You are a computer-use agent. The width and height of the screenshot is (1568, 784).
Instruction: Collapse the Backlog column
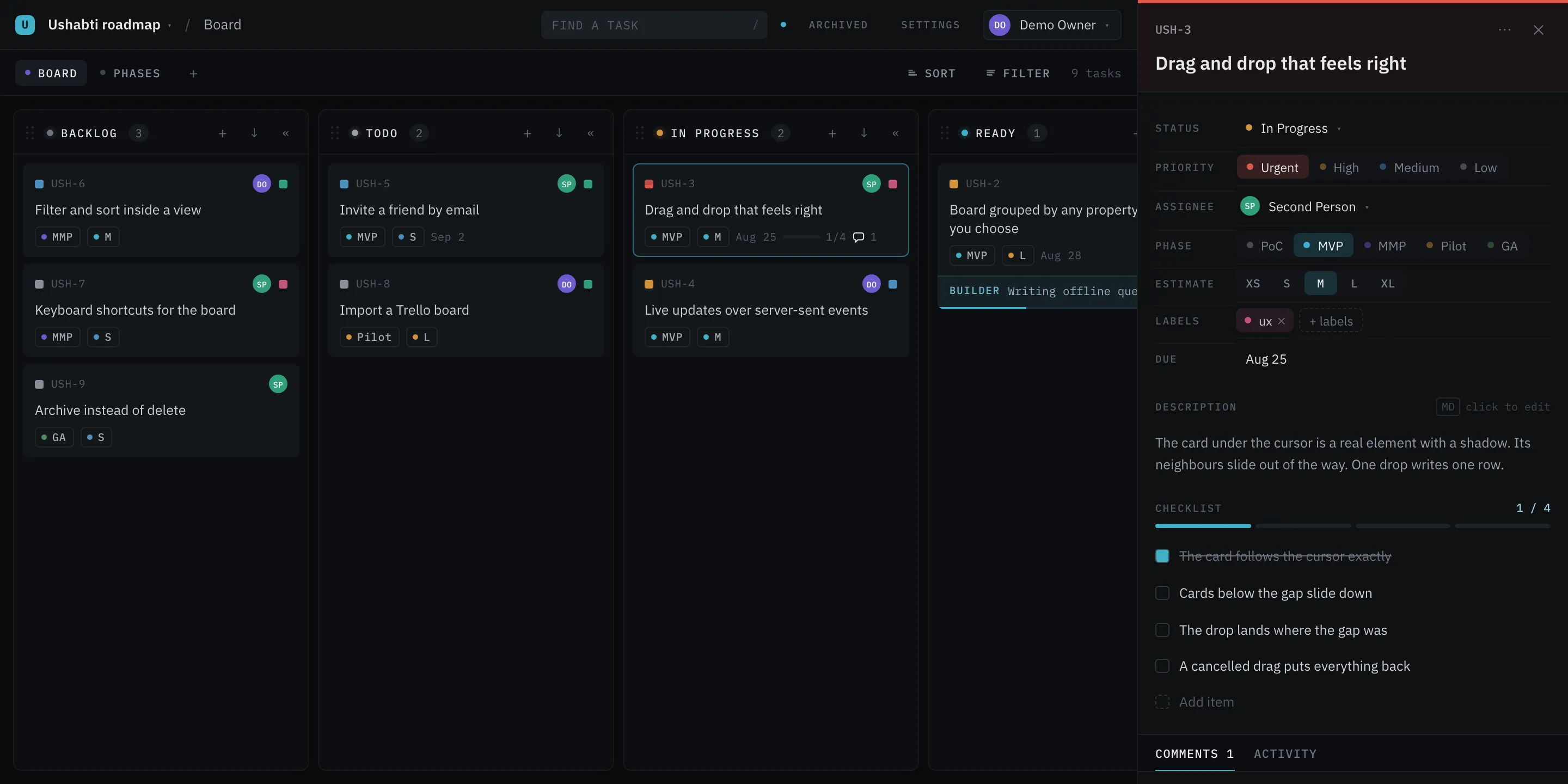[285, 133]
